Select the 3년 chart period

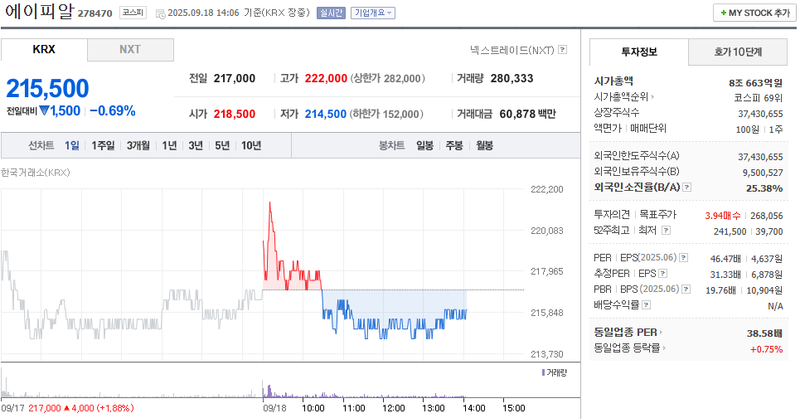click(196, 145)
